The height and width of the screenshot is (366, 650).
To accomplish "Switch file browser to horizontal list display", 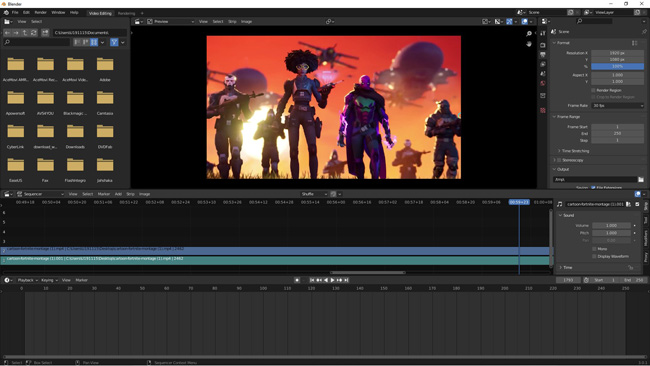I will [x=85, y=42].
